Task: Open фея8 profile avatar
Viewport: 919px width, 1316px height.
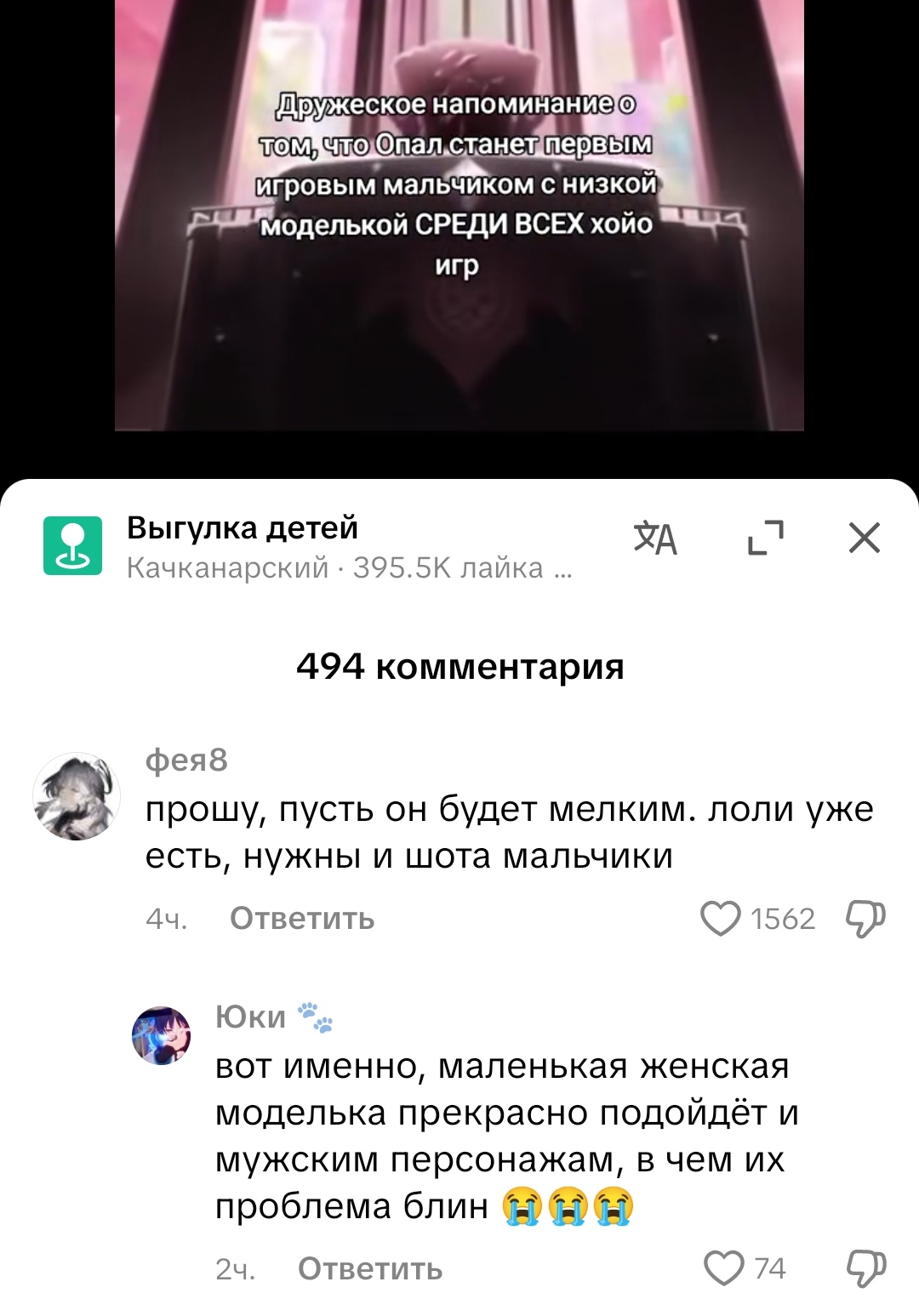Action: (77, 796)
